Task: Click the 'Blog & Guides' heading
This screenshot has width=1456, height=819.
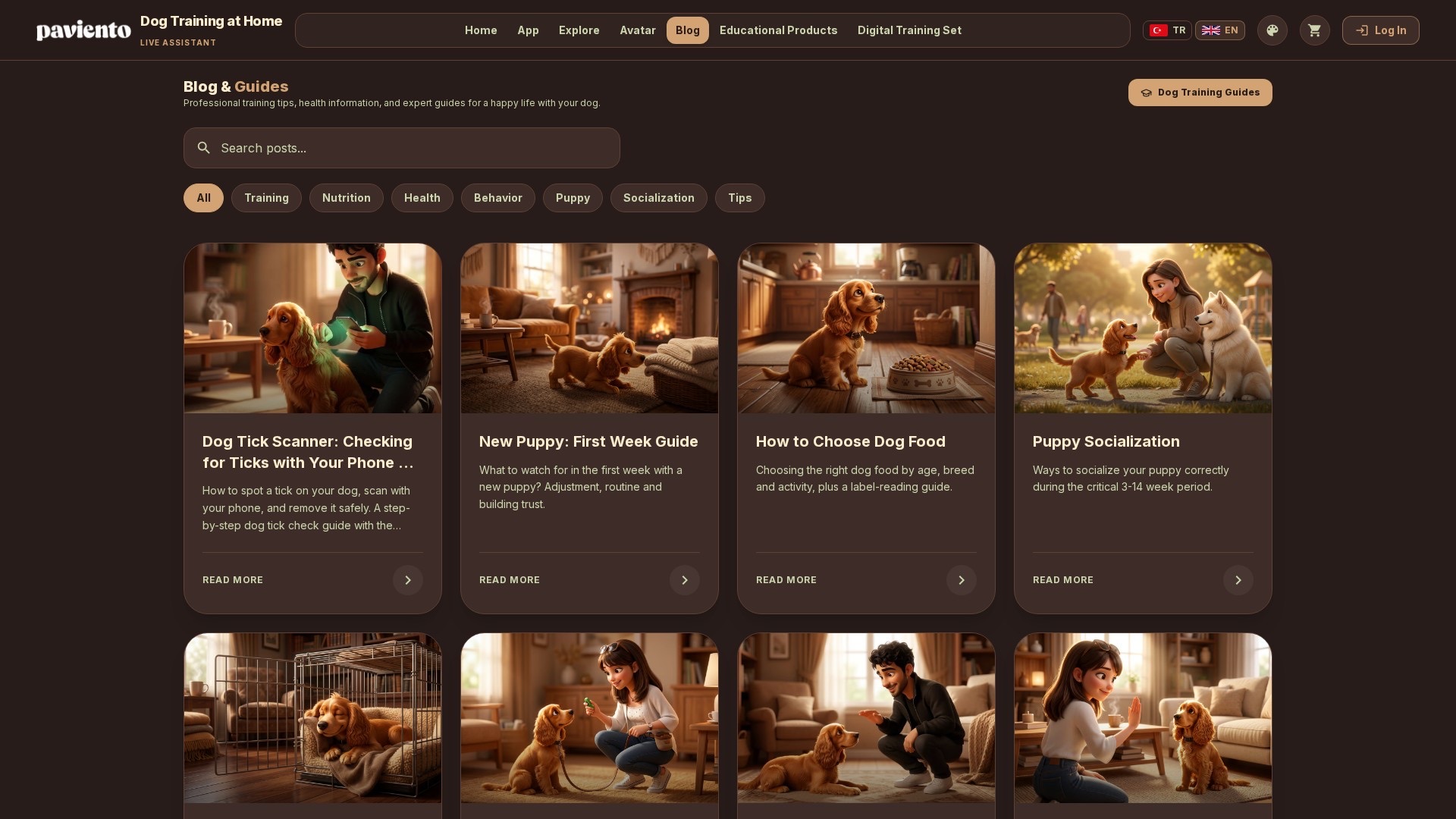Action: (x=236, y=86)
